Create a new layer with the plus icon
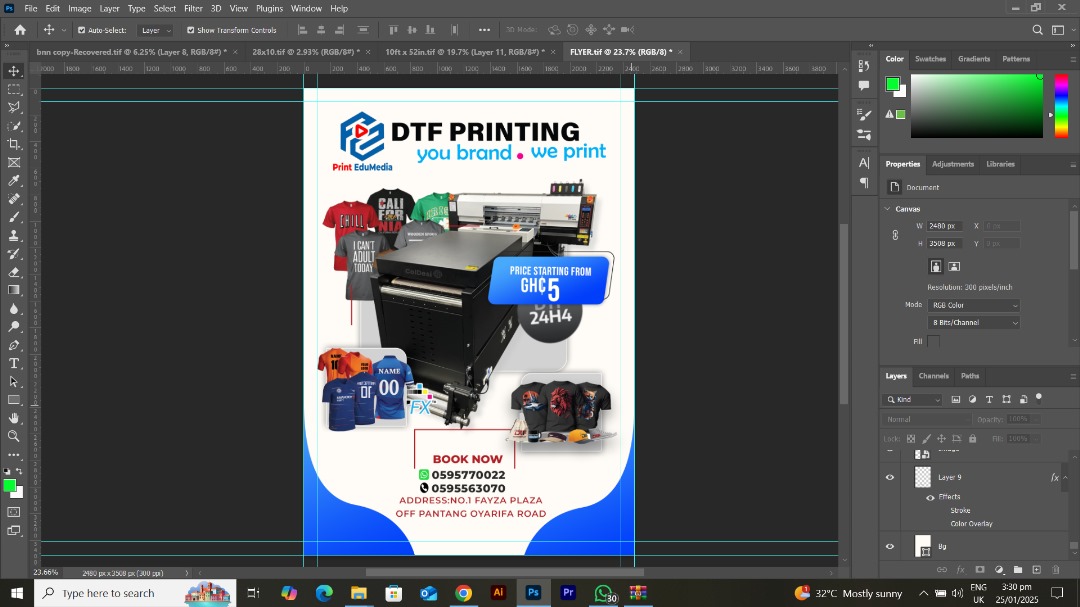Viewport: 1080px width, 607px height. (1037, 570)
